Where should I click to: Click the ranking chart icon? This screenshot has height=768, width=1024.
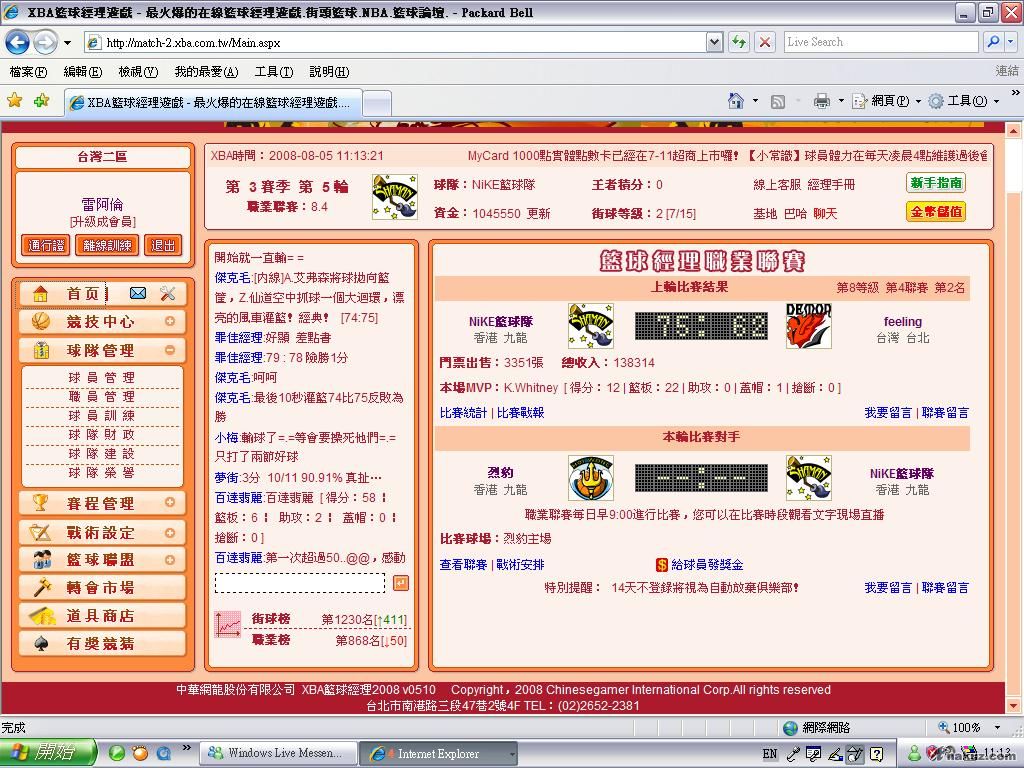pyautogui.click(x=228, y=625)
